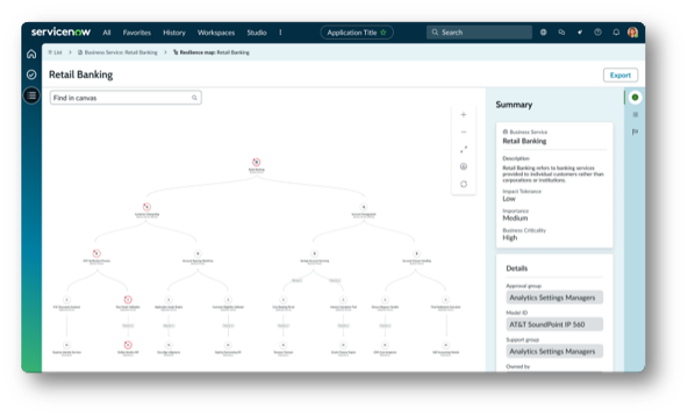
Task: Zoom in with the plus canvas control
Action: [463, 115]
